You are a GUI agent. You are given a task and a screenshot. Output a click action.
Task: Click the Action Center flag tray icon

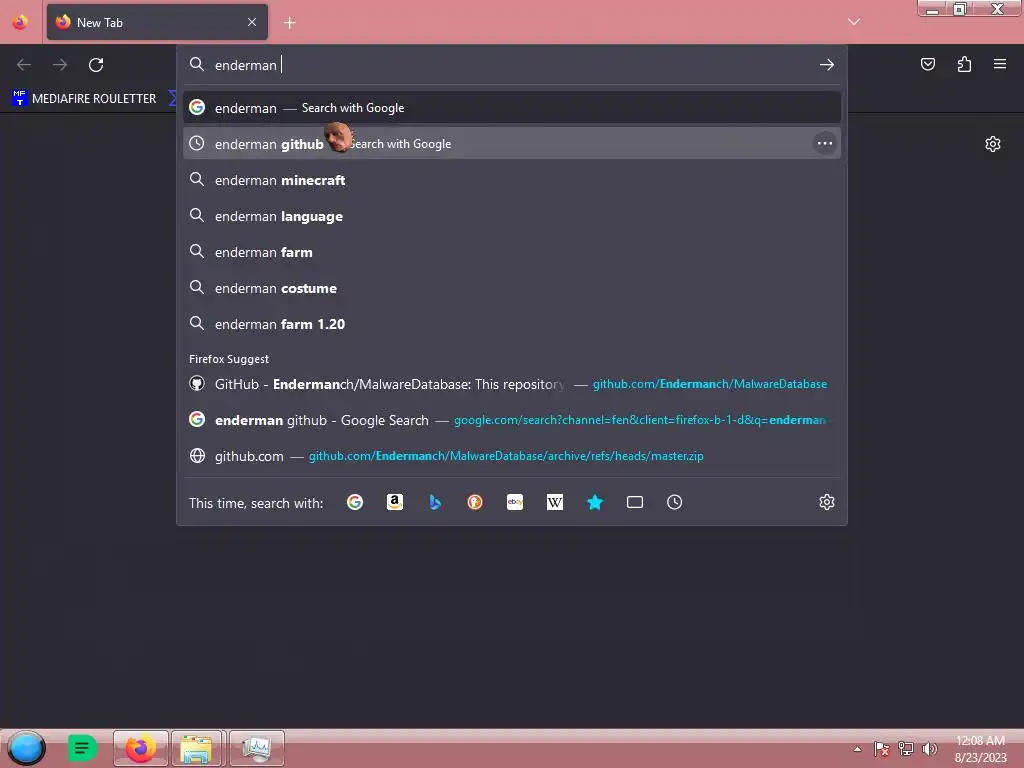pyautogui.click(x=881, y=749)
